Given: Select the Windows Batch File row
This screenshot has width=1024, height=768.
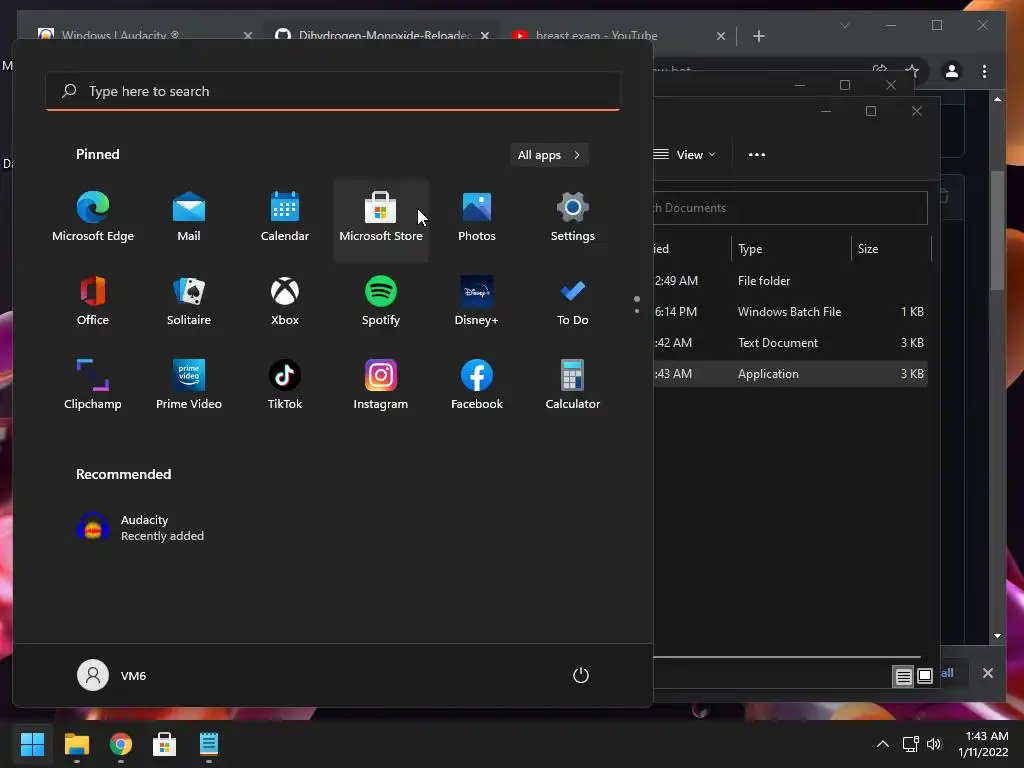Looking at the screenshot, I should tap(790, 312).
